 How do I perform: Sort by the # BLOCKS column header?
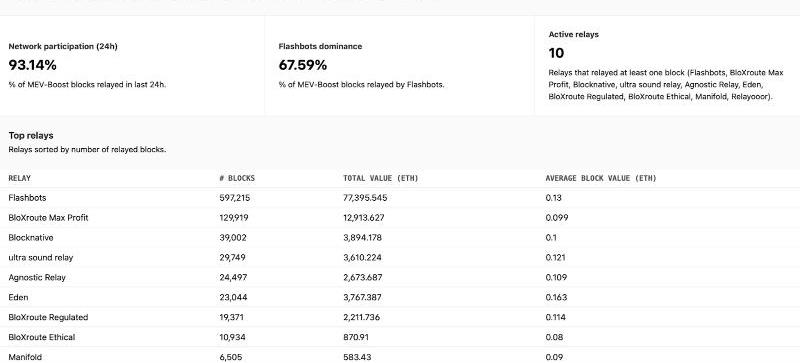(237, 178)
